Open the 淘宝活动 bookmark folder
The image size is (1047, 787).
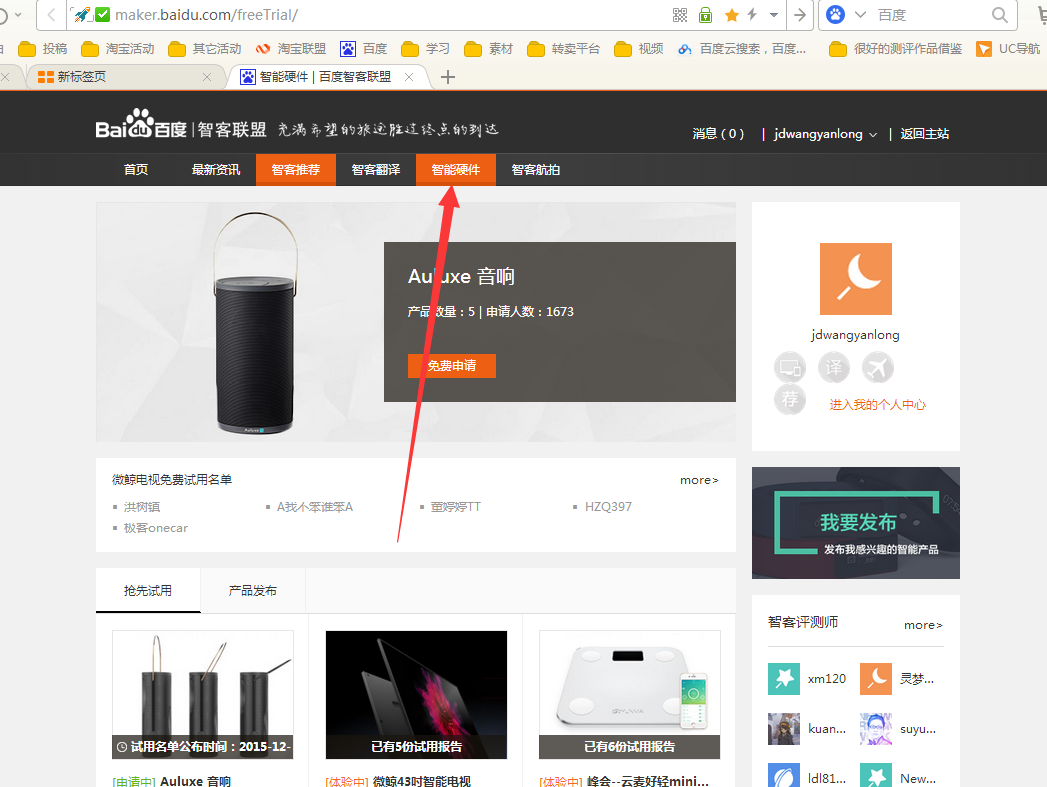118,49
